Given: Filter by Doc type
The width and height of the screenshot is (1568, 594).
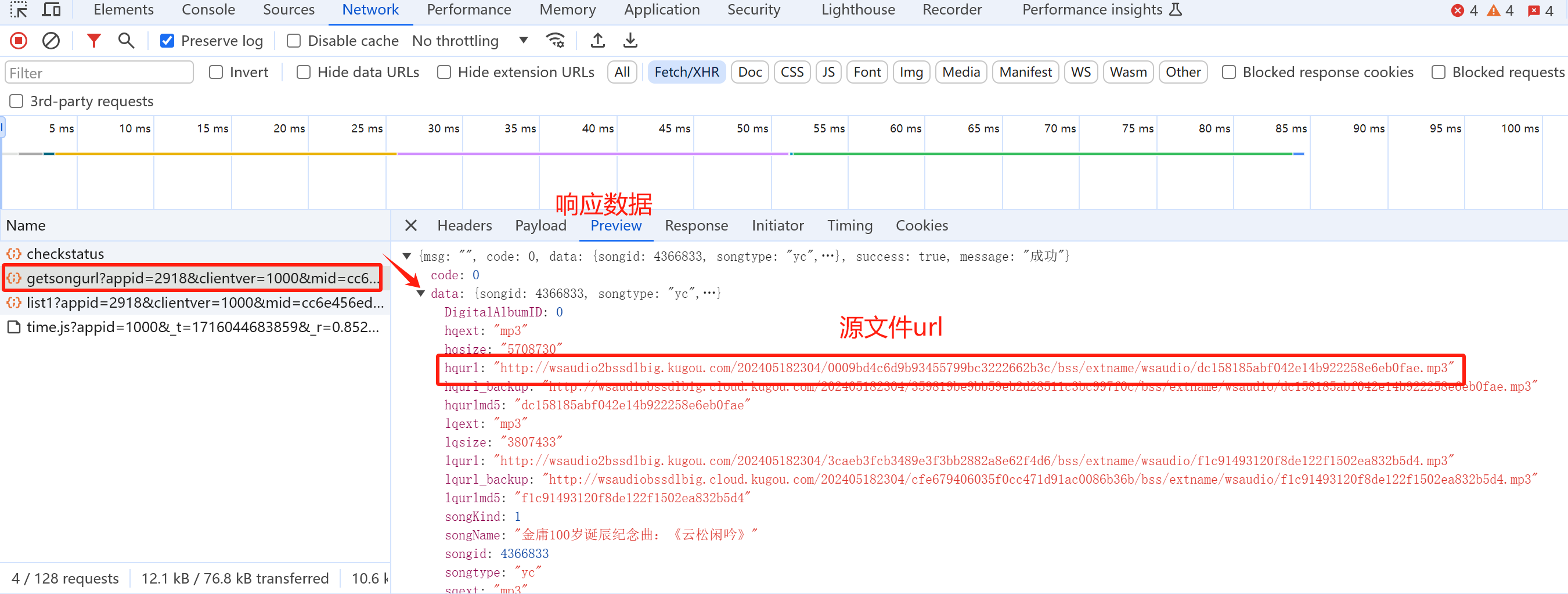Looking at the screenshot, I should (750, 73).
